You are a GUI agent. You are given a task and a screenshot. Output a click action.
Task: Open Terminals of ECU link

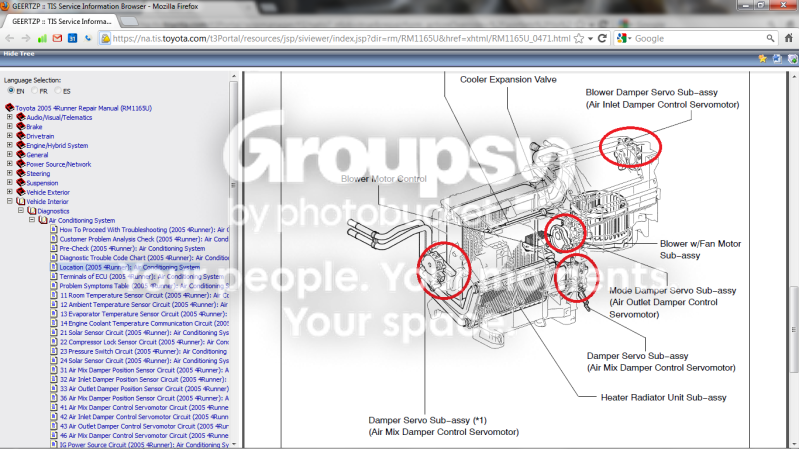pyautogui.click(x=142, y=277)
